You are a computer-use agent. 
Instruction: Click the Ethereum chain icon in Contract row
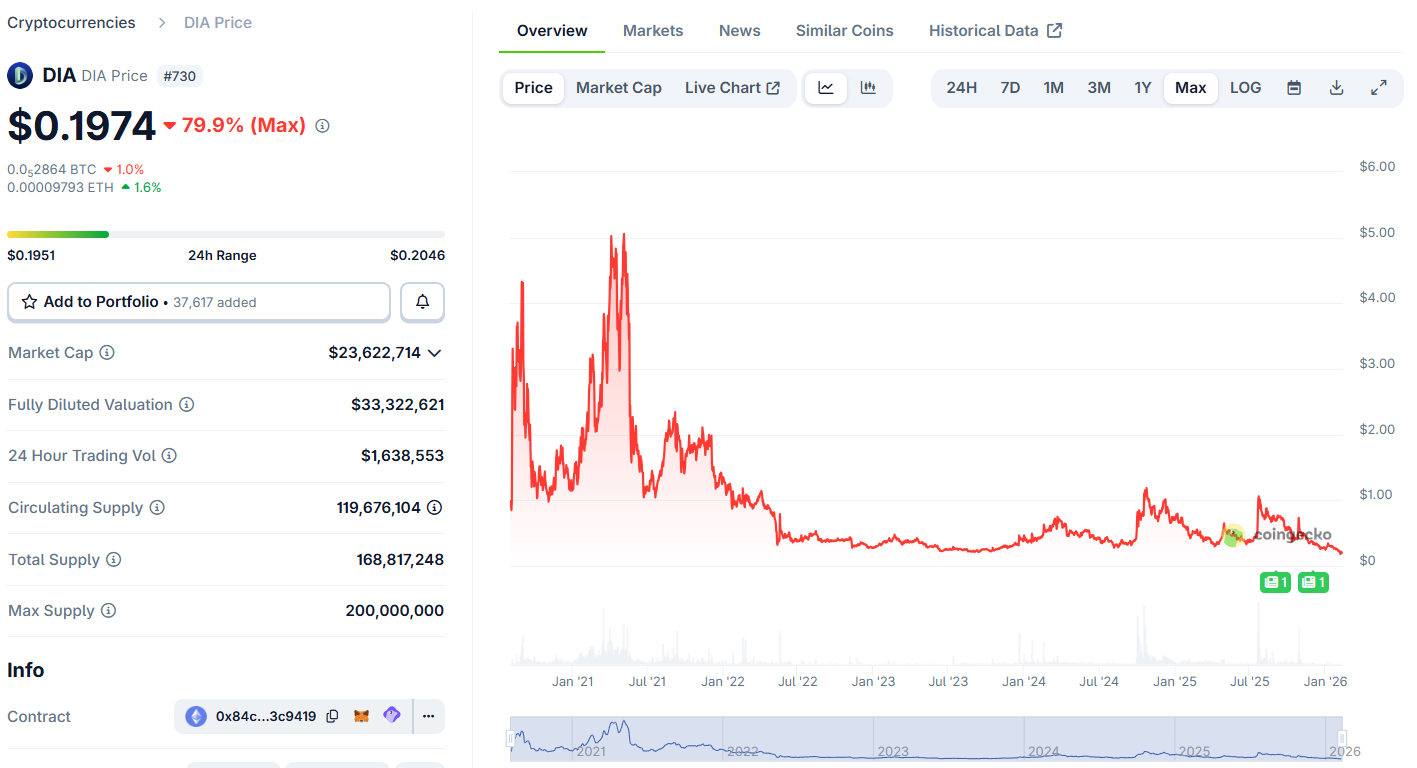tap(196, 716)
